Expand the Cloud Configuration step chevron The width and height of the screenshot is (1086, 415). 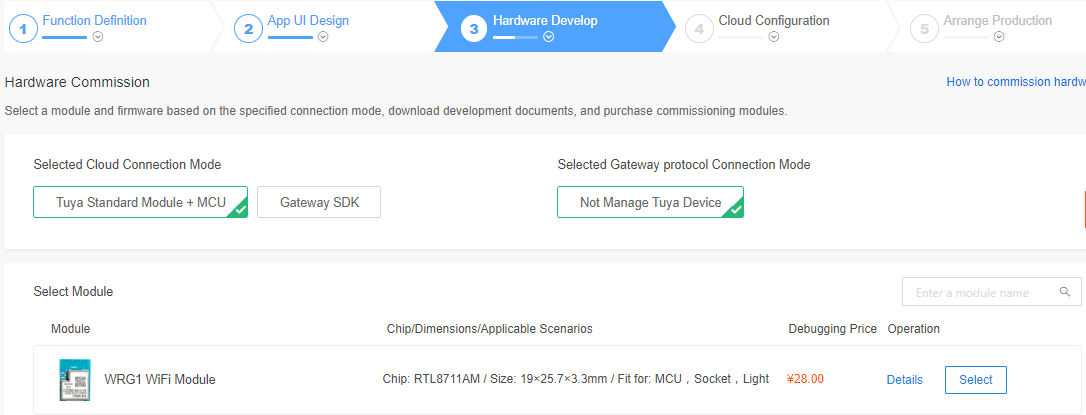774,38
